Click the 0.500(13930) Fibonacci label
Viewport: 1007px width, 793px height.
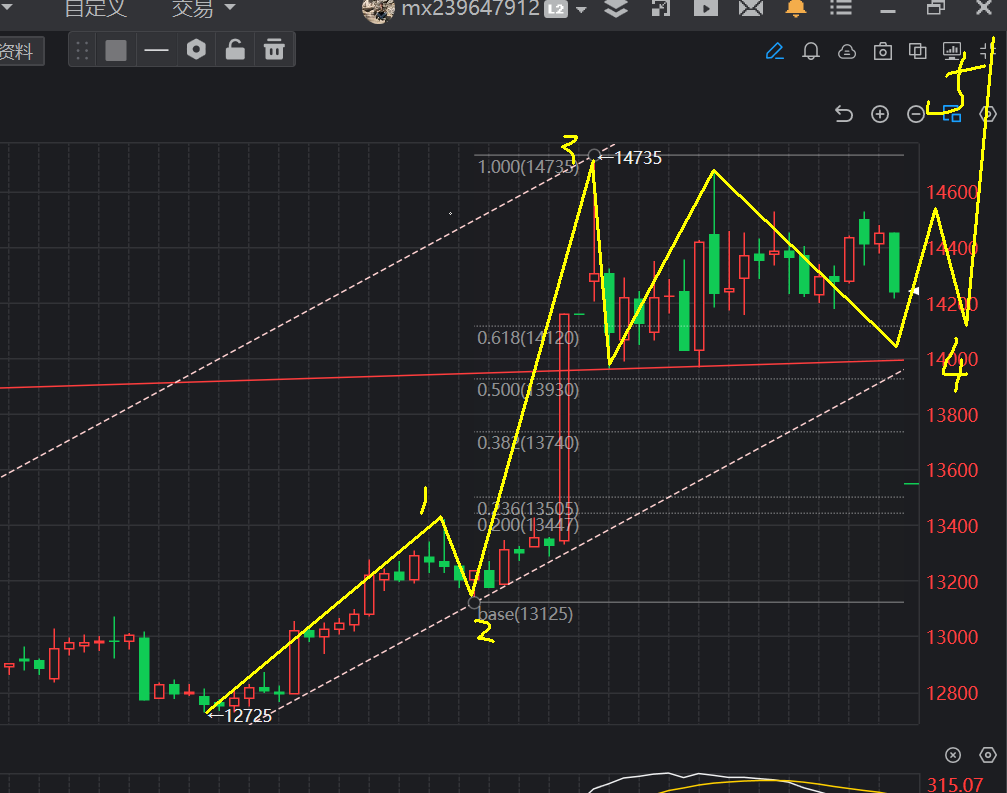coord(528,390)
